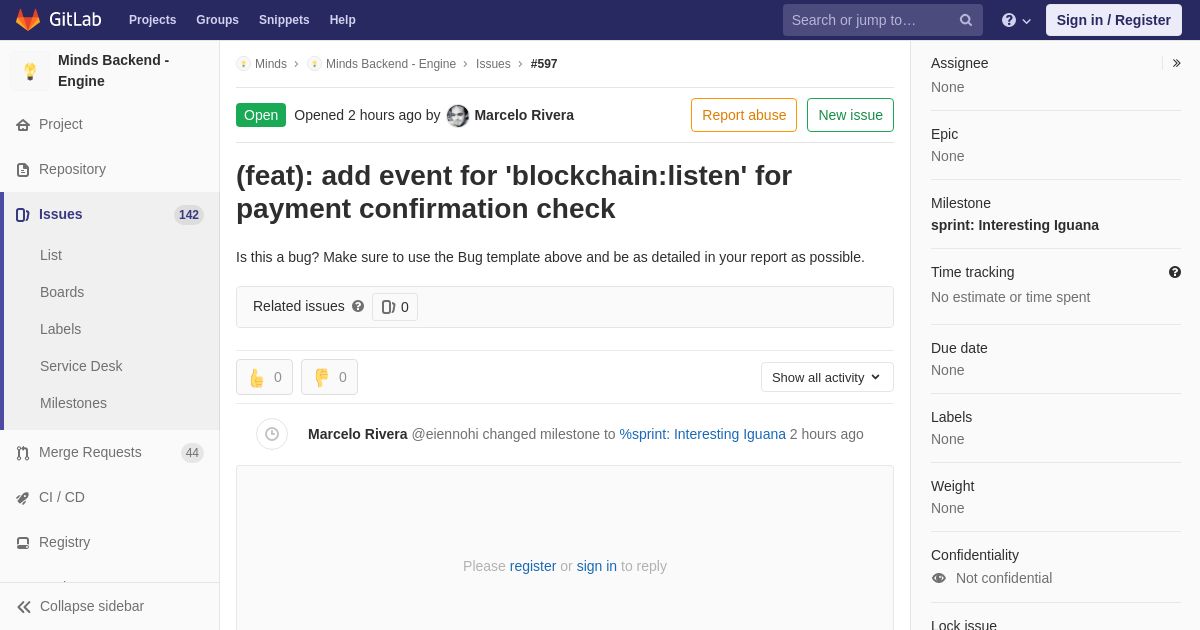Click the thumbs up reaction

(x=264, y=377)
